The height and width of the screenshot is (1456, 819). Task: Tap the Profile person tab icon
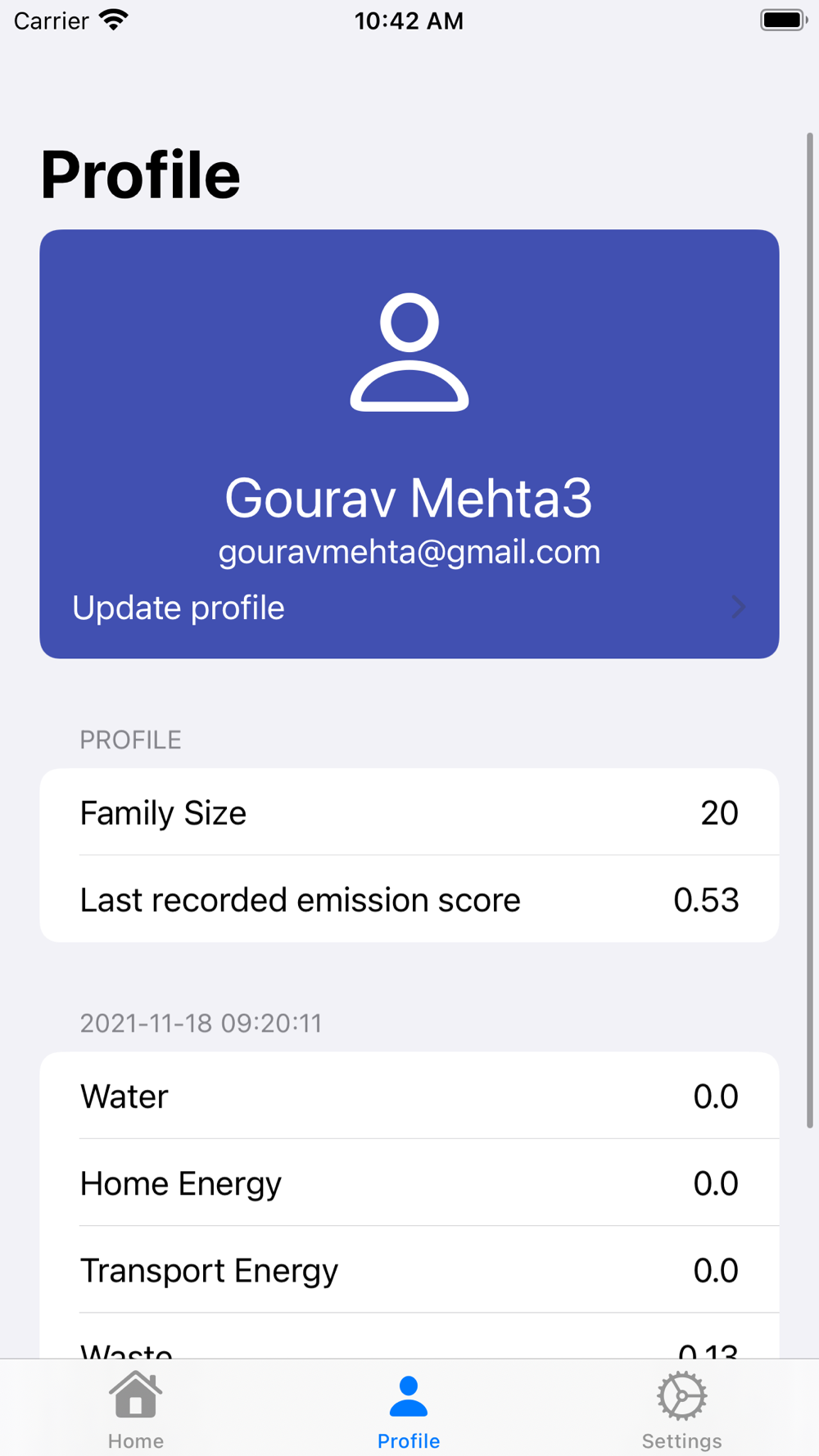tap(409, 1396)
